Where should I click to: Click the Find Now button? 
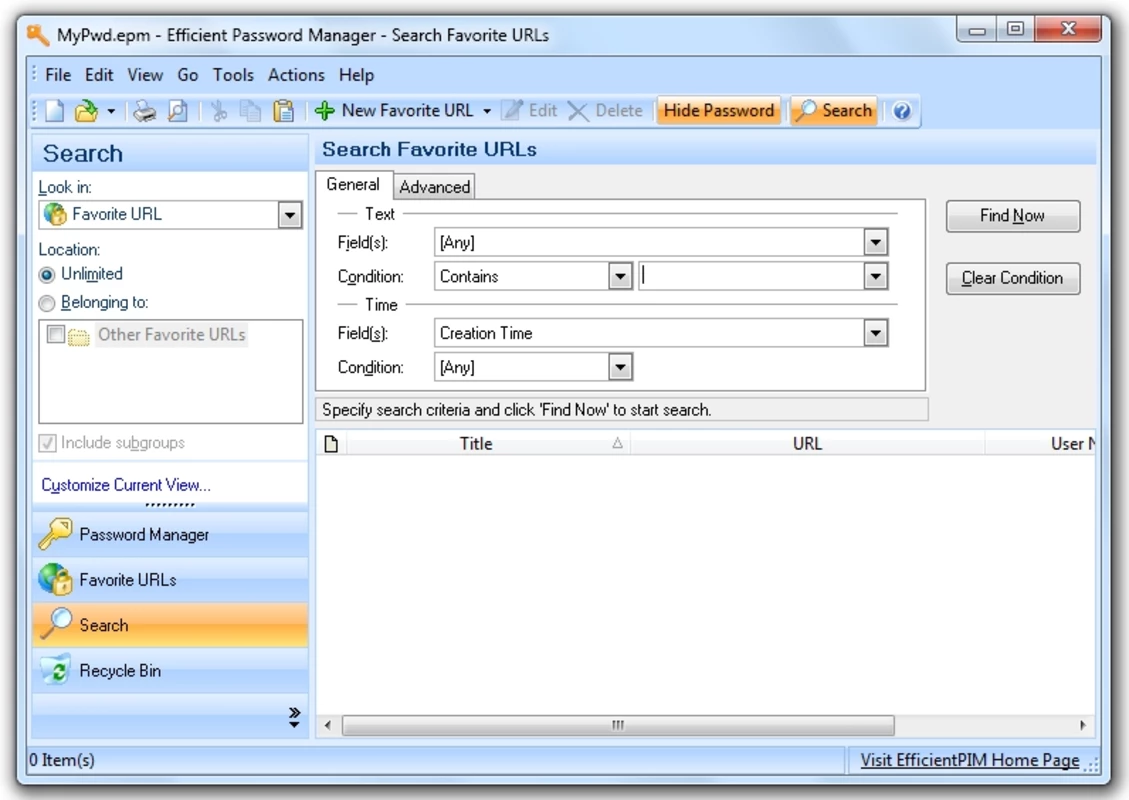click(x=1012, y=216)
